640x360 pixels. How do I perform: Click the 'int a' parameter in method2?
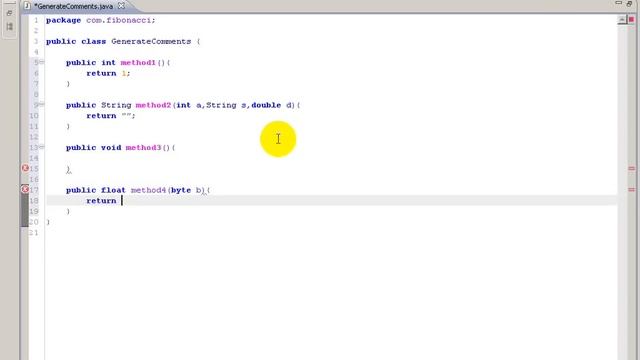click(x=189, y=105)
